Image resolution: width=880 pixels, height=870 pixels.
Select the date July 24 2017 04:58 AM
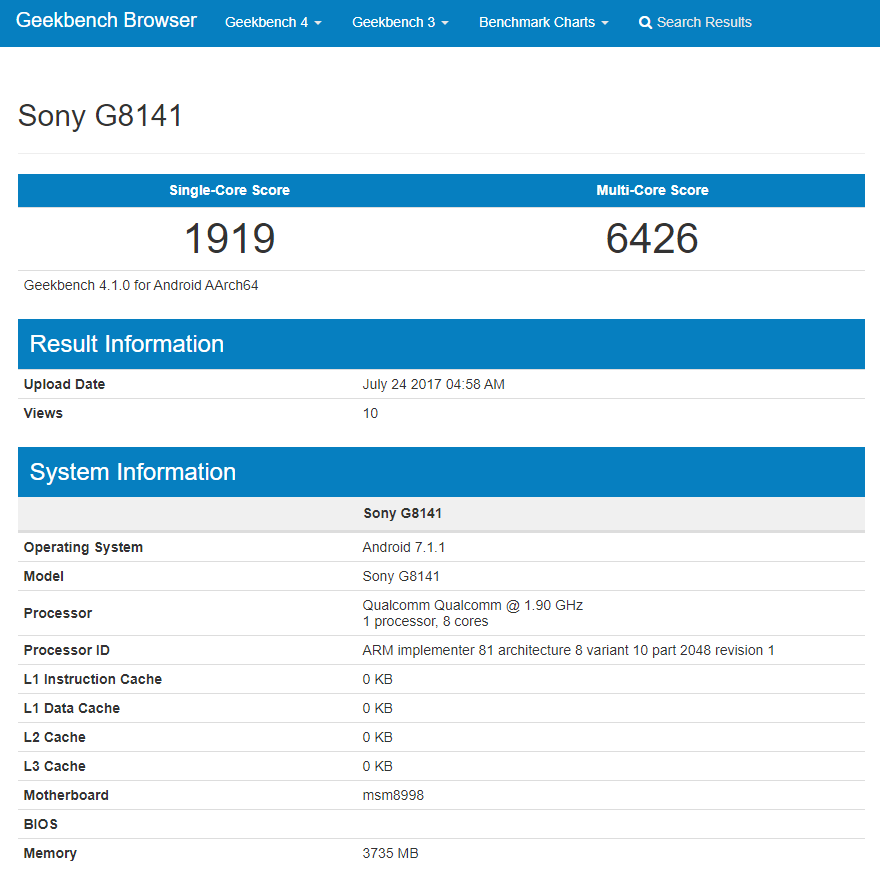(x=433, y=384)
